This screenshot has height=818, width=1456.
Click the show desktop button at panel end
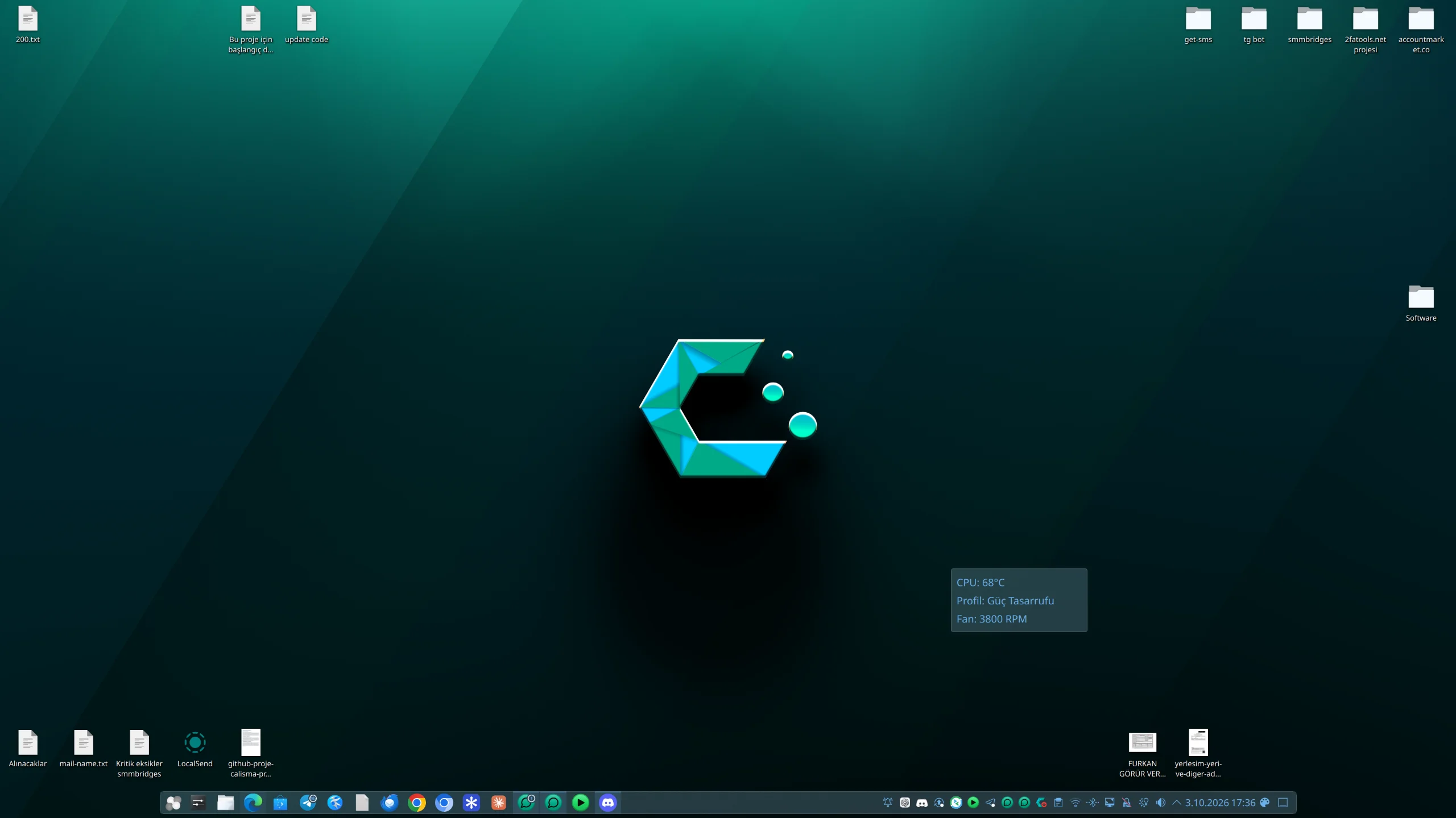click(x=1283, y=803)
